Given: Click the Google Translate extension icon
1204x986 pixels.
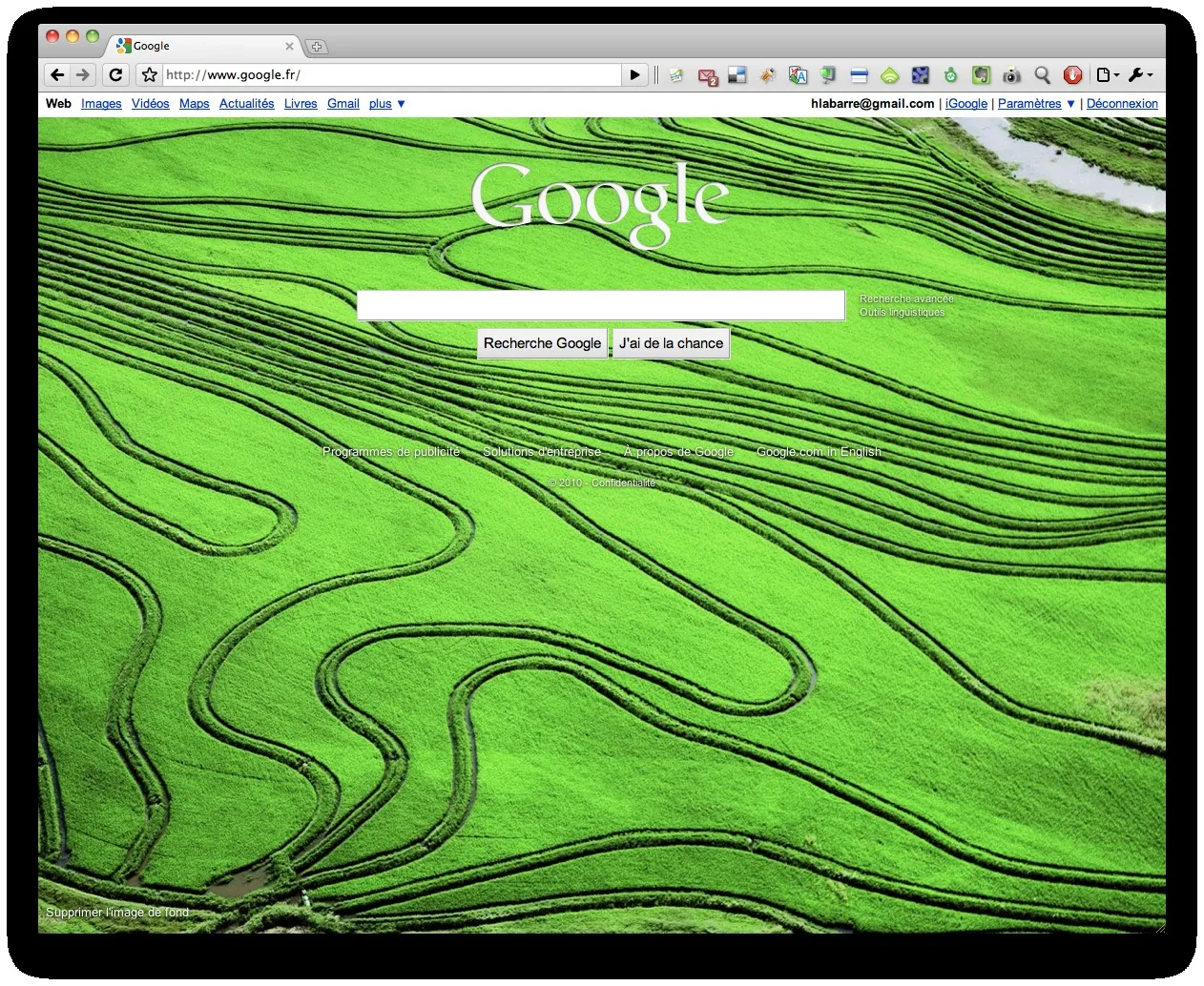Looking at the screenshot, I should [798, 74].
